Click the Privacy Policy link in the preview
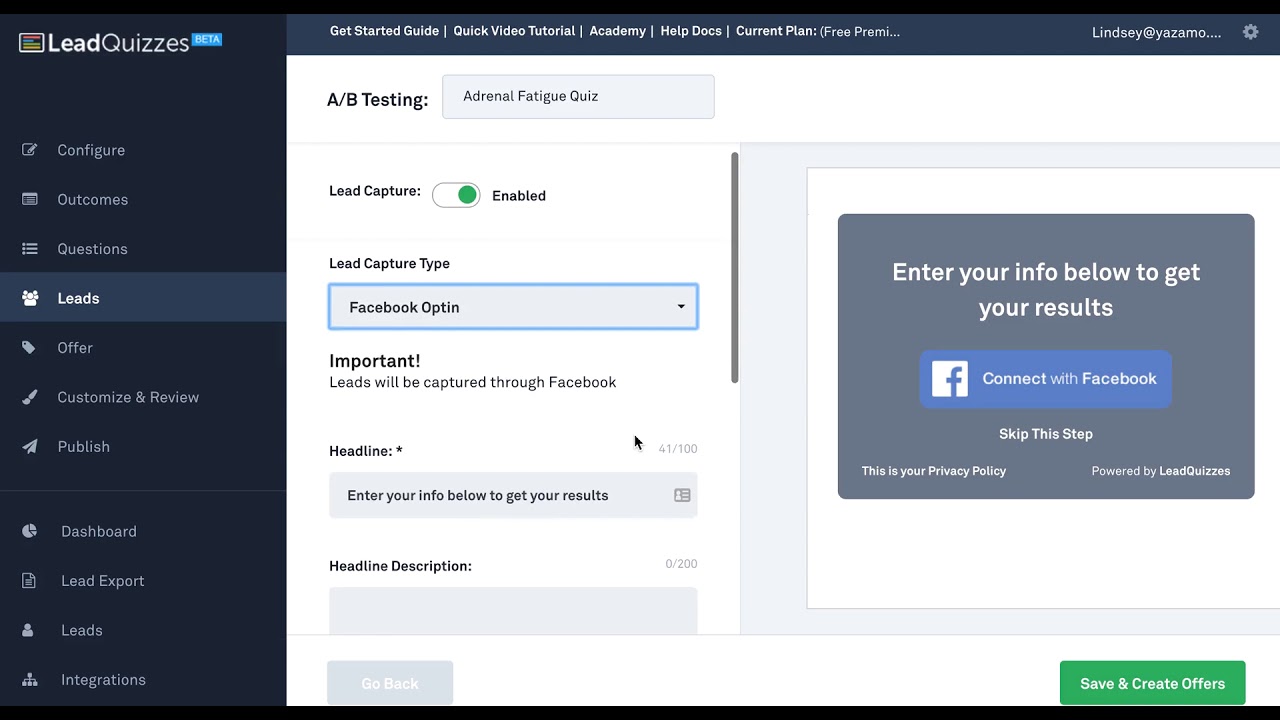The width and height of the screenshot is (1280, 720). [934, 471]
